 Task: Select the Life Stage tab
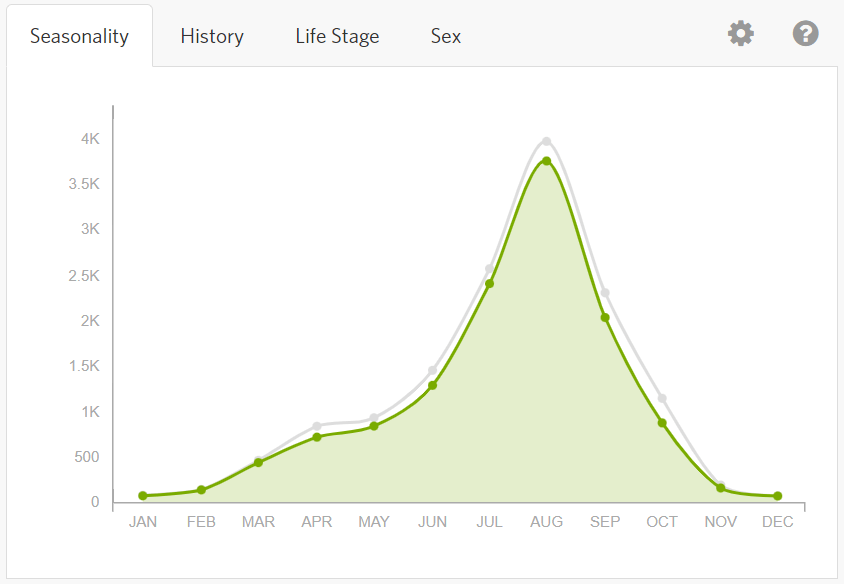click(337, 37)
